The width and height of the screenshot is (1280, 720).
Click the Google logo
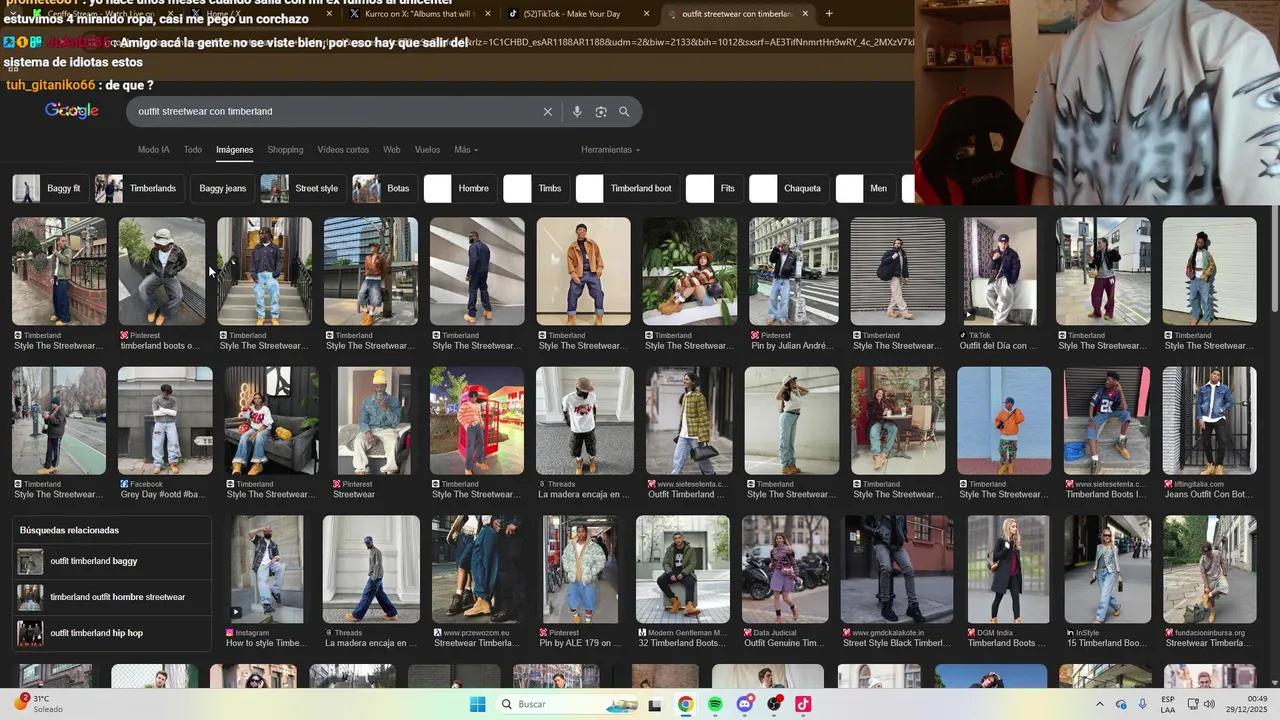pyautogui.click(x=72, y=111)
